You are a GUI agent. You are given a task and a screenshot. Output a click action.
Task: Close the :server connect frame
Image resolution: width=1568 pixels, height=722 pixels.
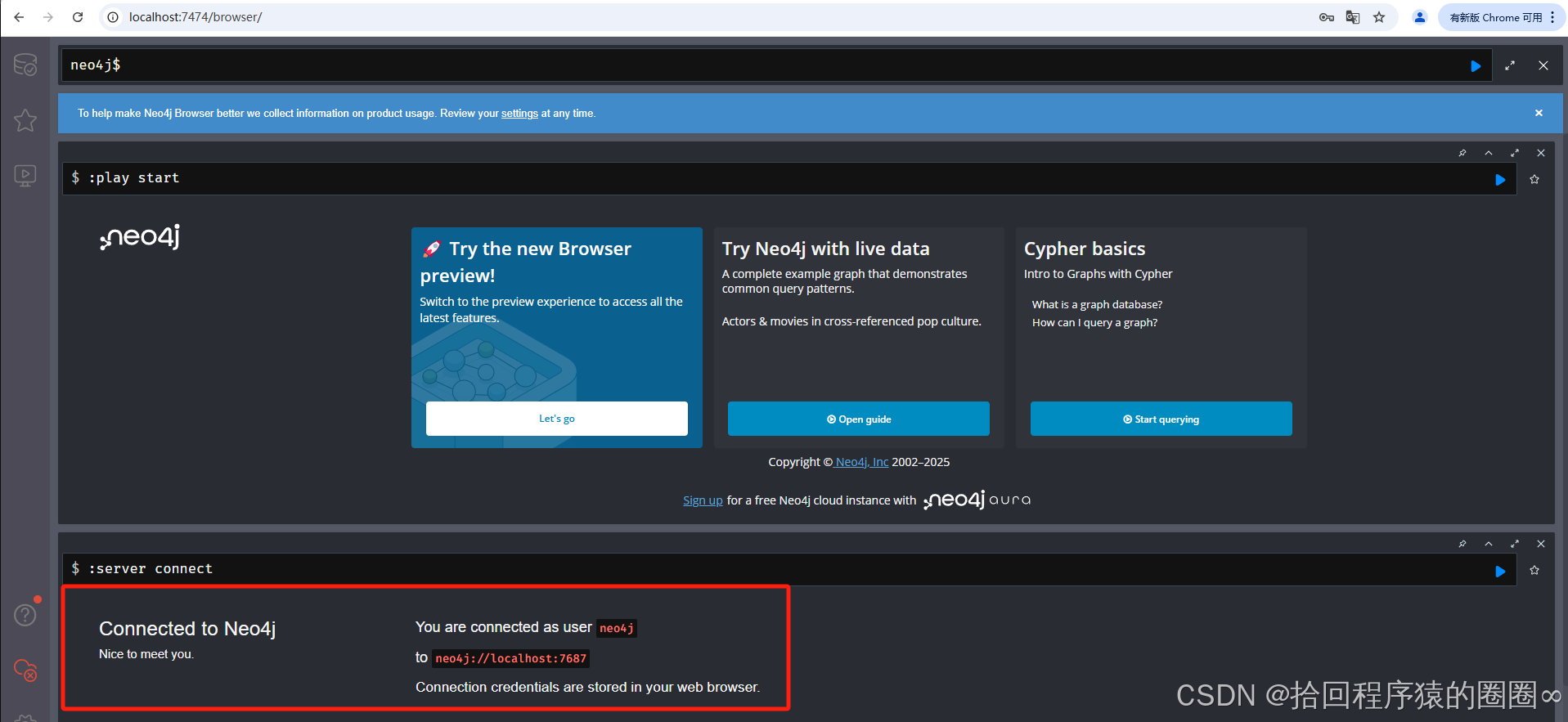1541,544
